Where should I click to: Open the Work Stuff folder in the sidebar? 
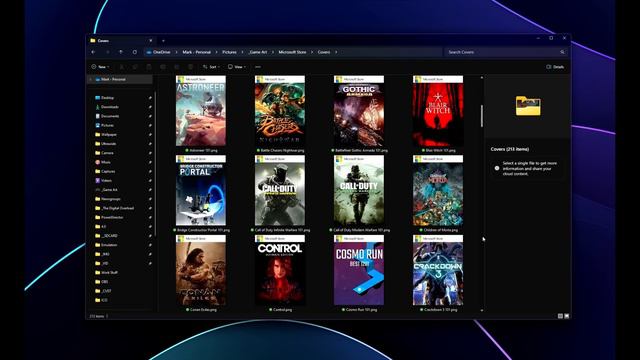pos(109,273)
